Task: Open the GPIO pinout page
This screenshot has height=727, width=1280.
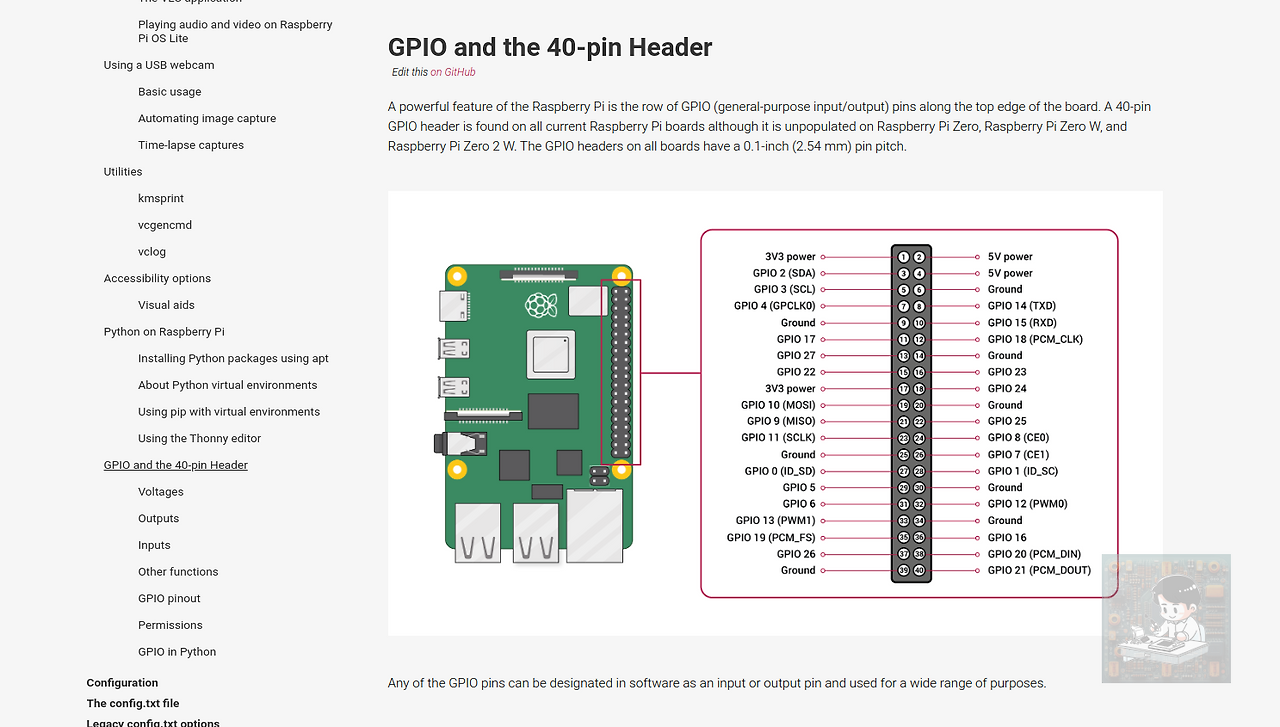Action: point(169,598)
